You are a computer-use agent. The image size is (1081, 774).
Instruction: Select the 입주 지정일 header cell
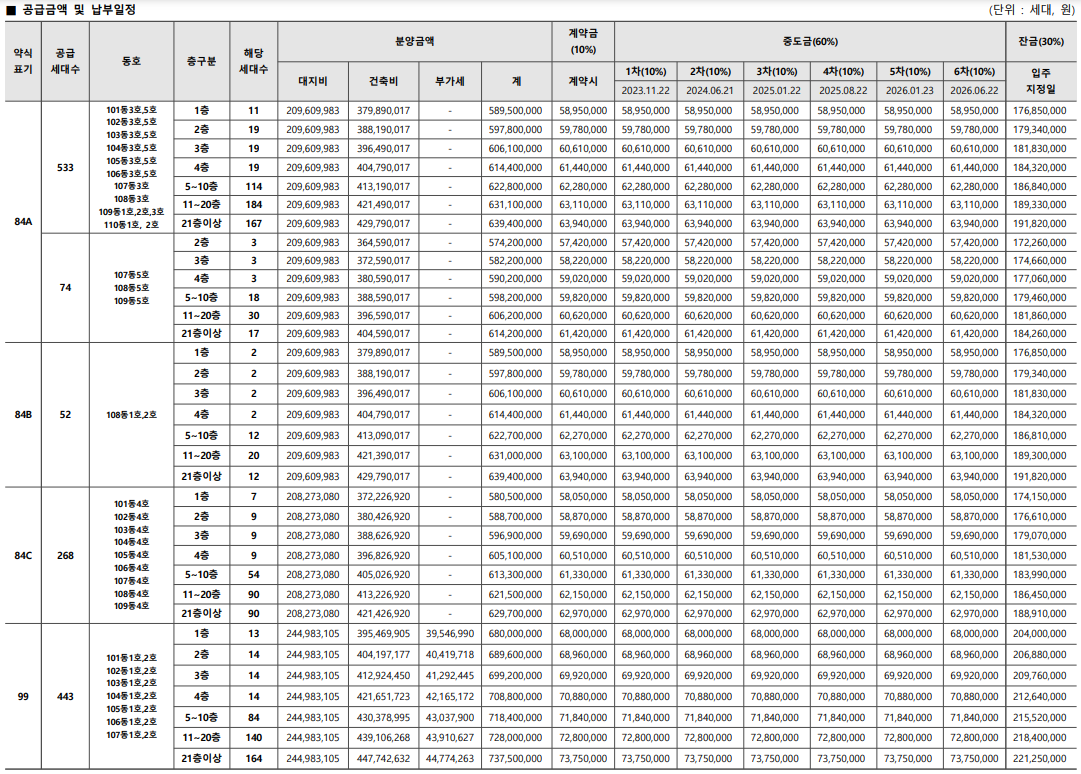pos(1041,81)
